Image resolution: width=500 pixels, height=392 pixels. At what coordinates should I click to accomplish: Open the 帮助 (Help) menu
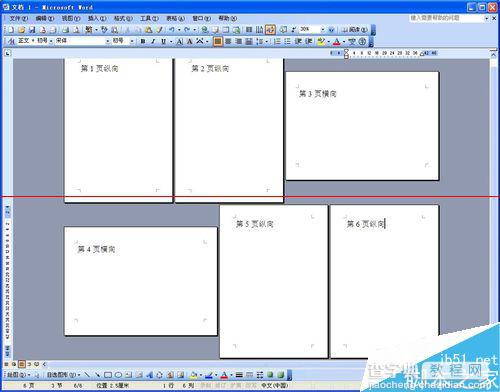228,18
